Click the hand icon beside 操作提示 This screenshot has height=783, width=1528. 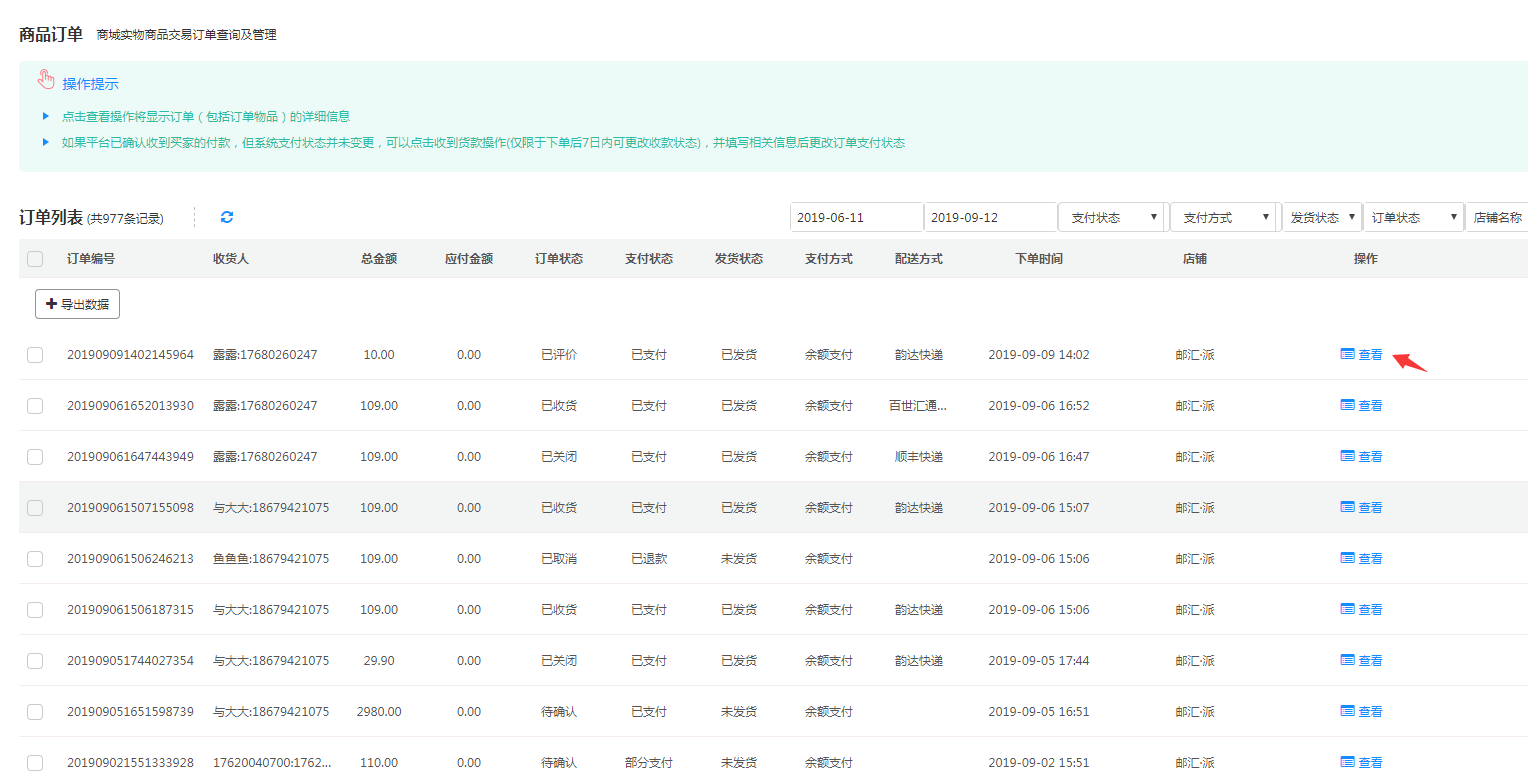[46, 80]
